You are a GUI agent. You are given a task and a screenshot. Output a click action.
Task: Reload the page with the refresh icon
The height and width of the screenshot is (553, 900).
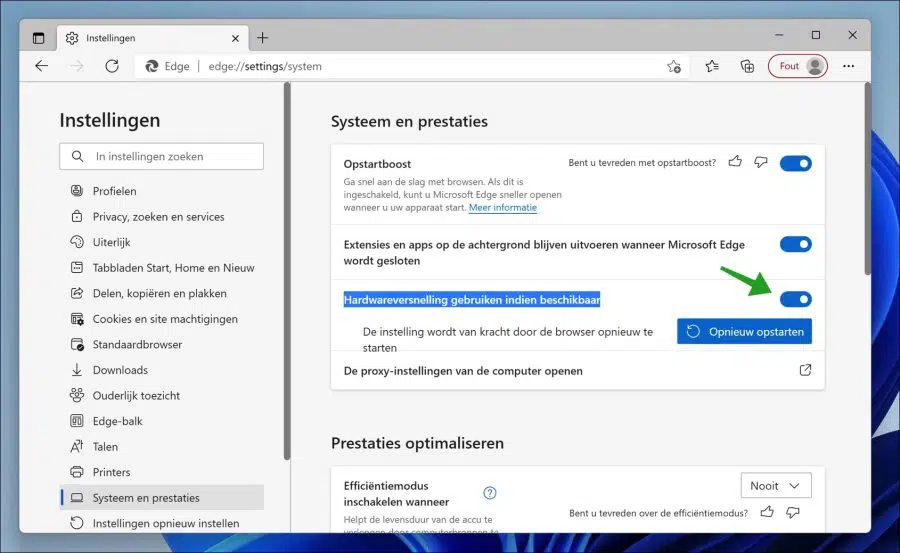(x=112, y=66)
